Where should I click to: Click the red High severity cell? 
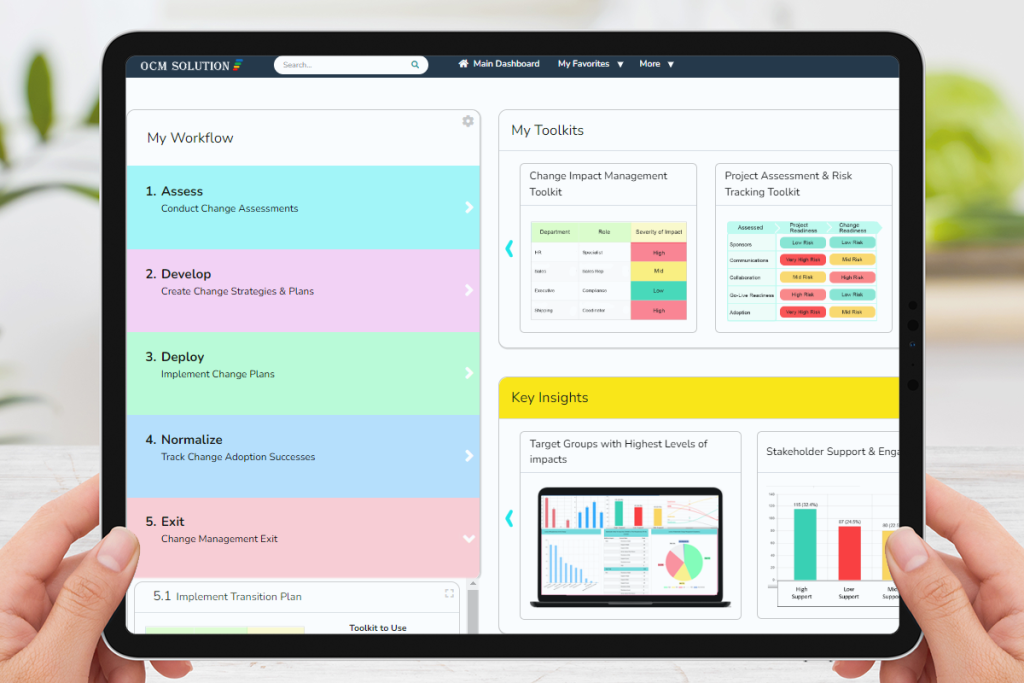click(658, 252)
